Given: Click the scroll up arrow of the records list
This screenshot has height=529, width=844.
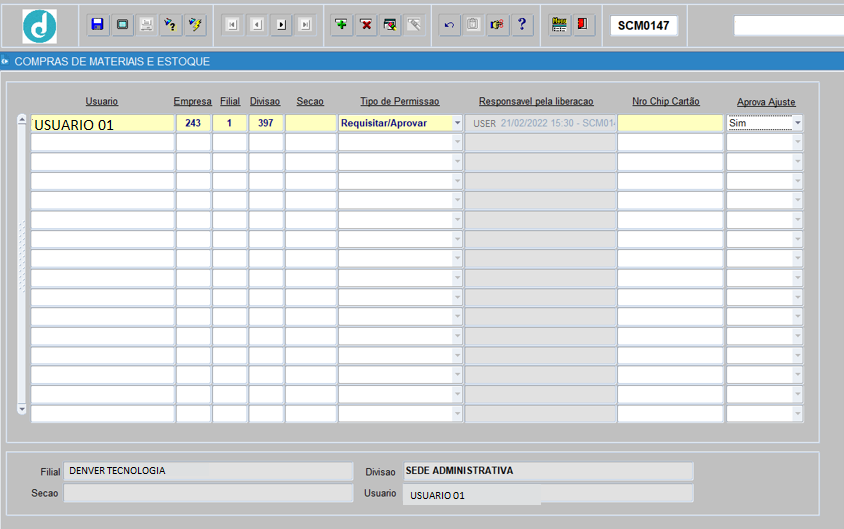Looking at the screenshot, I should coord(22,121).
